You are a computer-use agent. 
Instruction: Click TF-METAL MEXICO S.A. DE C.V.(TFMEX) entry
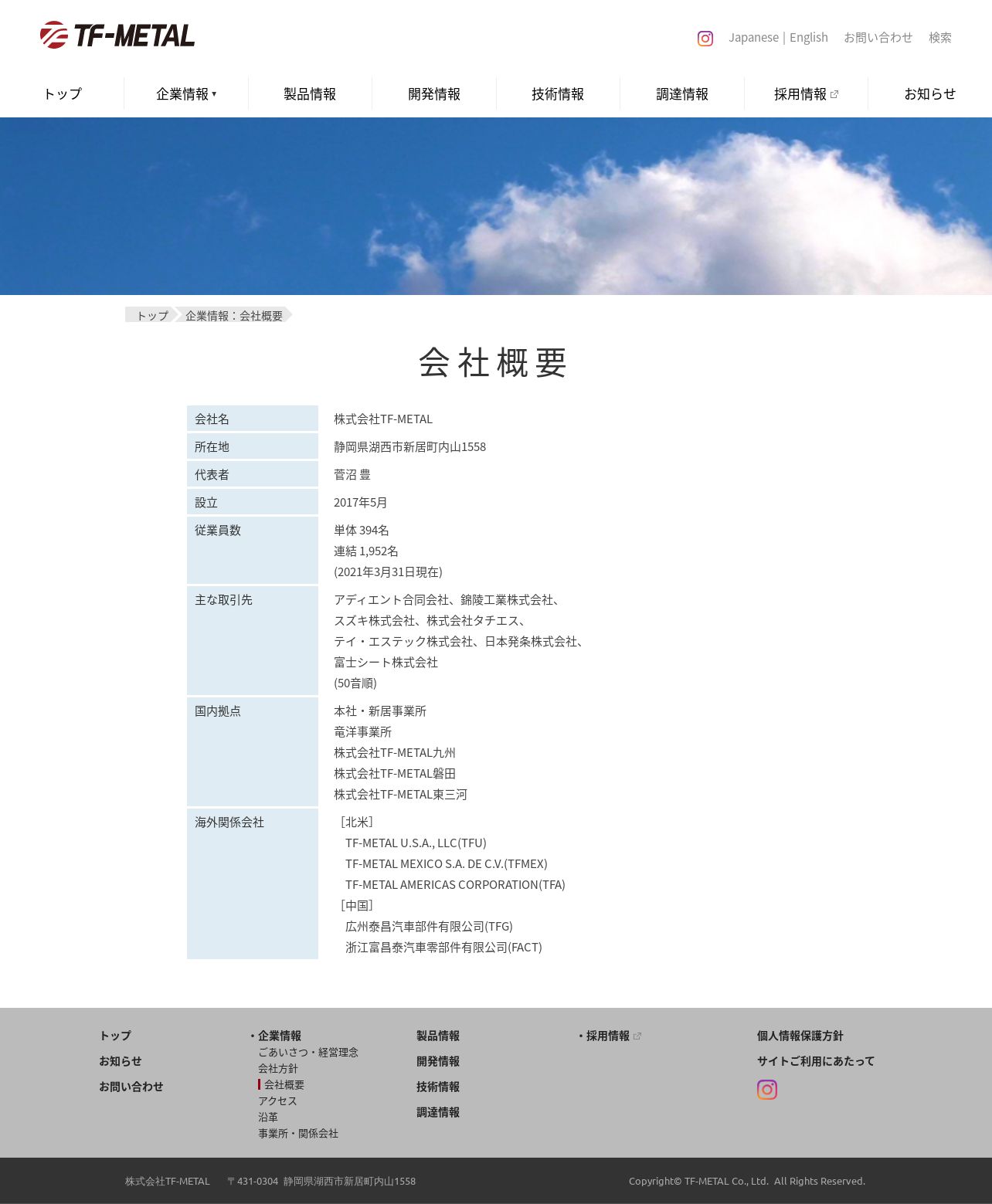point(447,863)
